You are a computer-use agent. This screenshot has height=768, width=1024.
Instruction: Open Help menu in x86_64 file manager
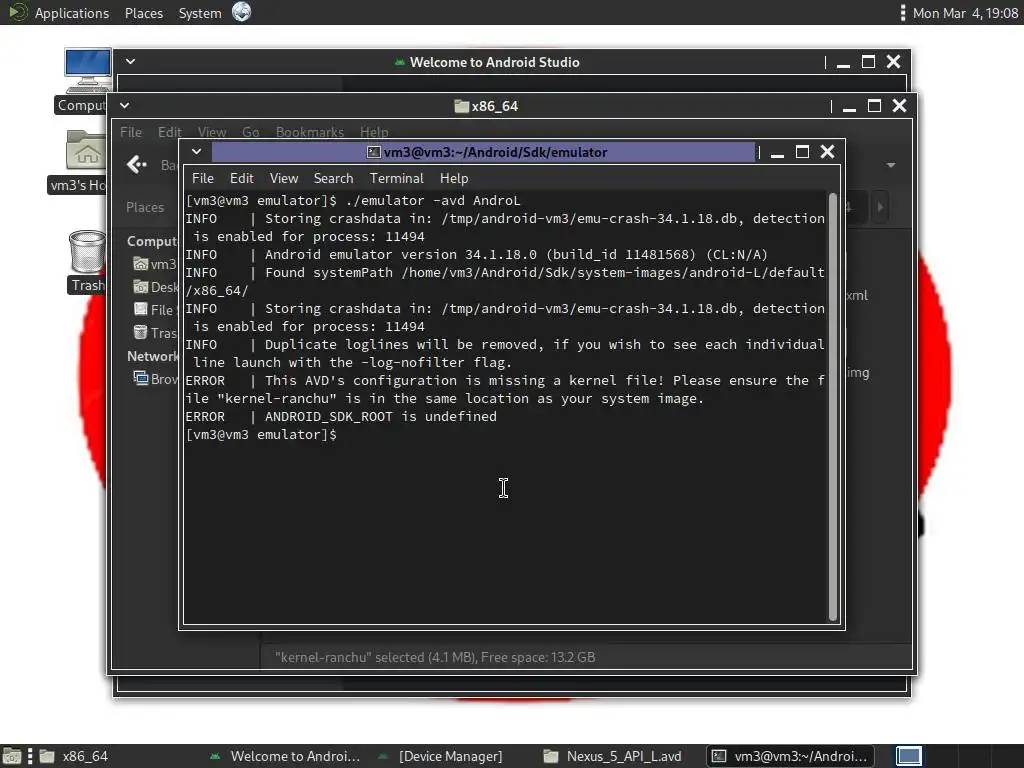tap(374, 132)
